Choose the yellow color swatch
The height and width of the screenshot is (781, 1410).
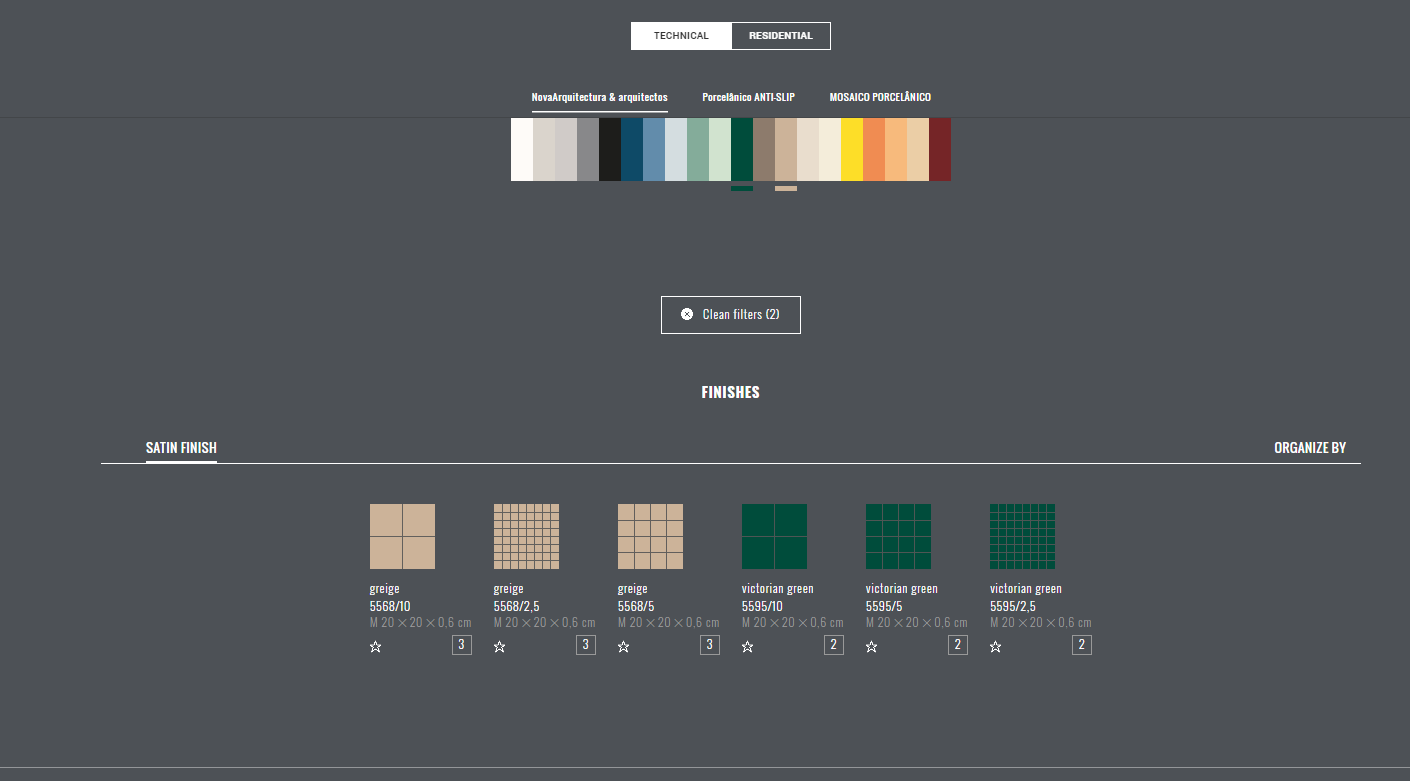tap(852, 149)
